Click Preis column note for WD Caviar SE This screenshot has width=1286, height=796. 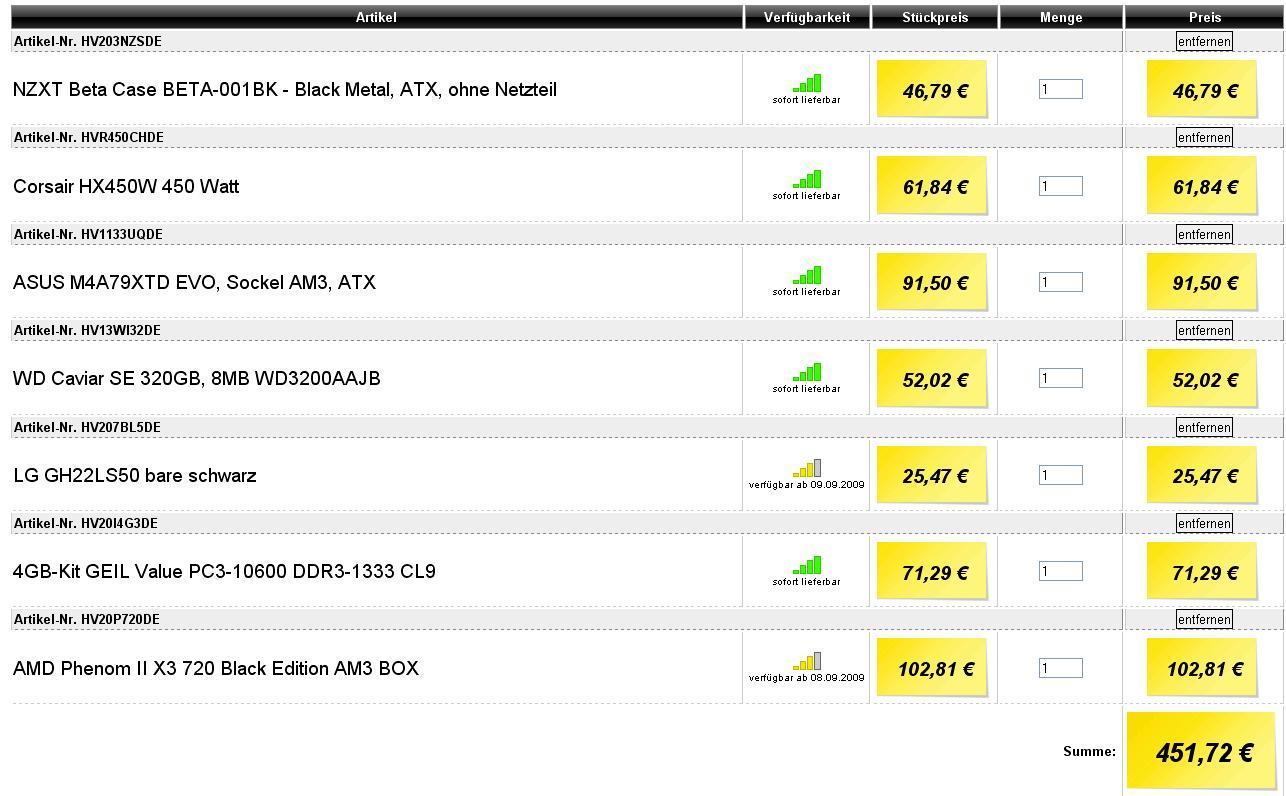pyautogui.click(x=1202, y=379)
